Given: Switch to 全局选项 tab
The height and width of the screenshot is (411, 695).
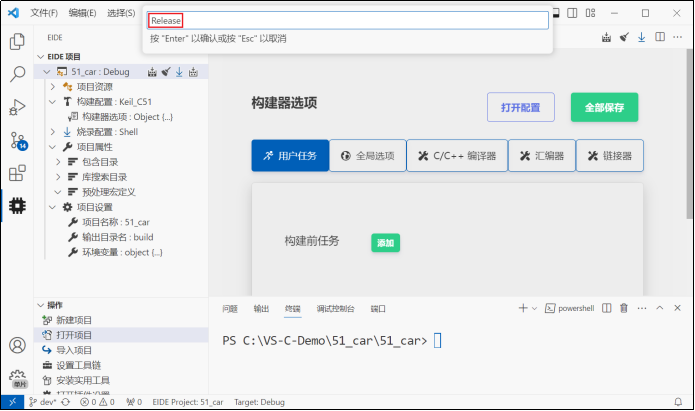Looking at the screenshot, I should pyautogui.click(x=367, y=156).
